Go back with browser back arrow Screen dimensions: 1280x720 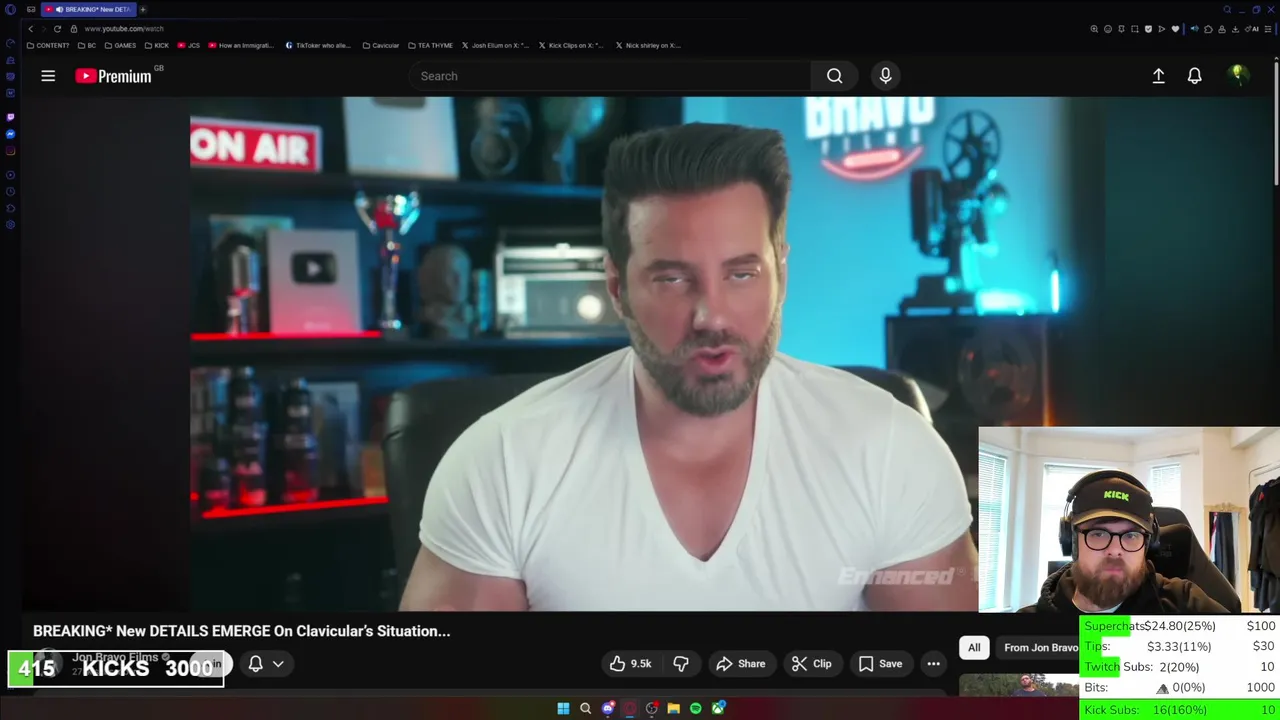tap(30, 29)
